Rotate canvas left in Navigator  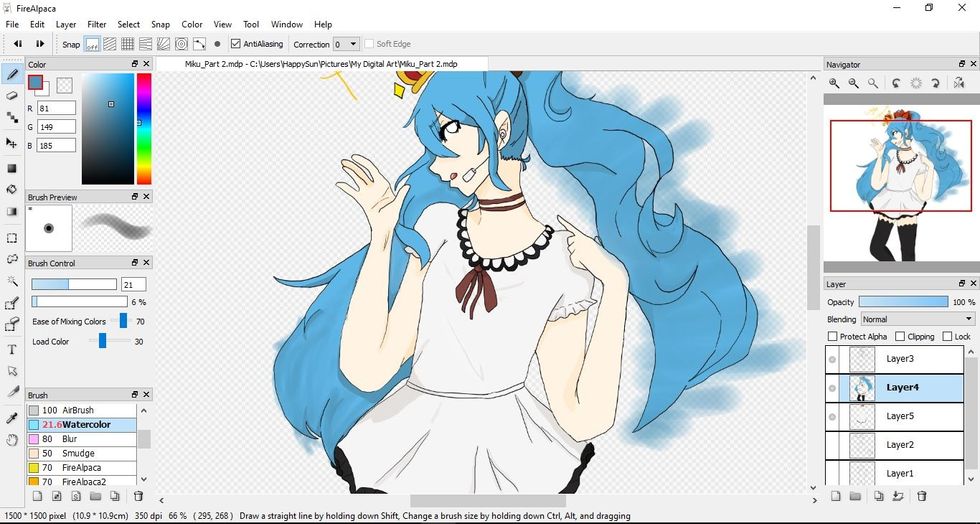tap(897, 83)
